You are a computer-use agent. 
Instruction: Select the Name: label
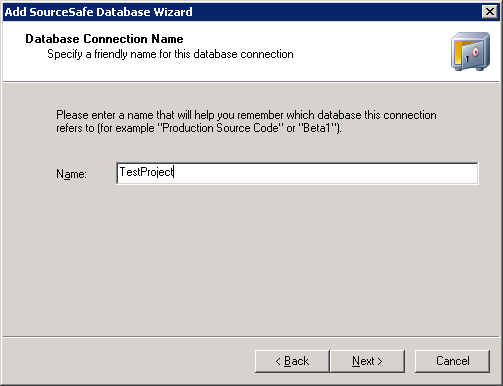click(x=71, y=174)
